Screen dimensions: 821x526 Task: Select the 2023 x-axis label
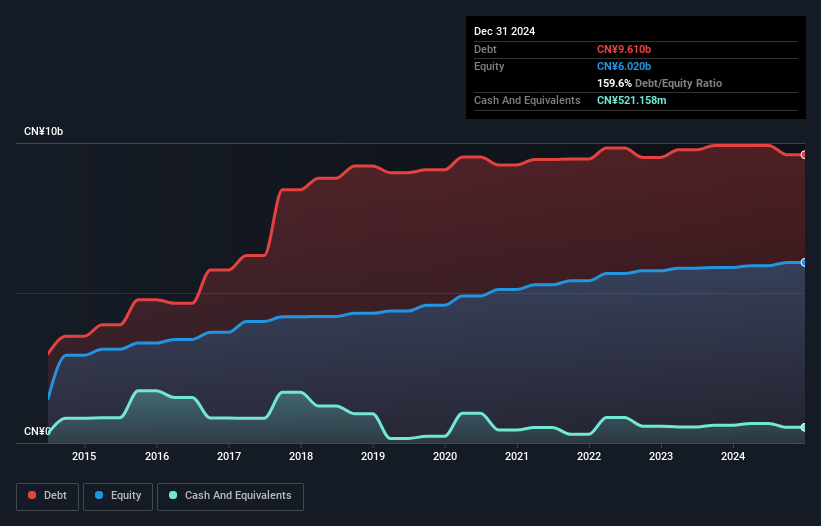click(661, 456)
